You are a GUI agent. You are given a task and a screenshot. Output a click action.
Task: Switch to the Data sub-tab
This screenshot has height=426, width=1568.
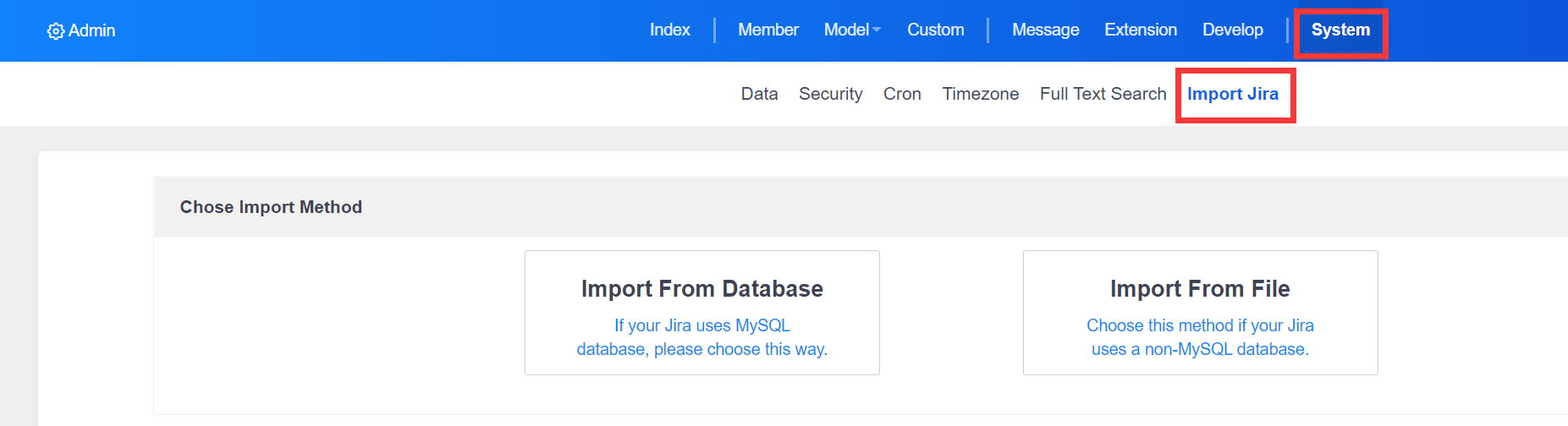tap(759, 94)
